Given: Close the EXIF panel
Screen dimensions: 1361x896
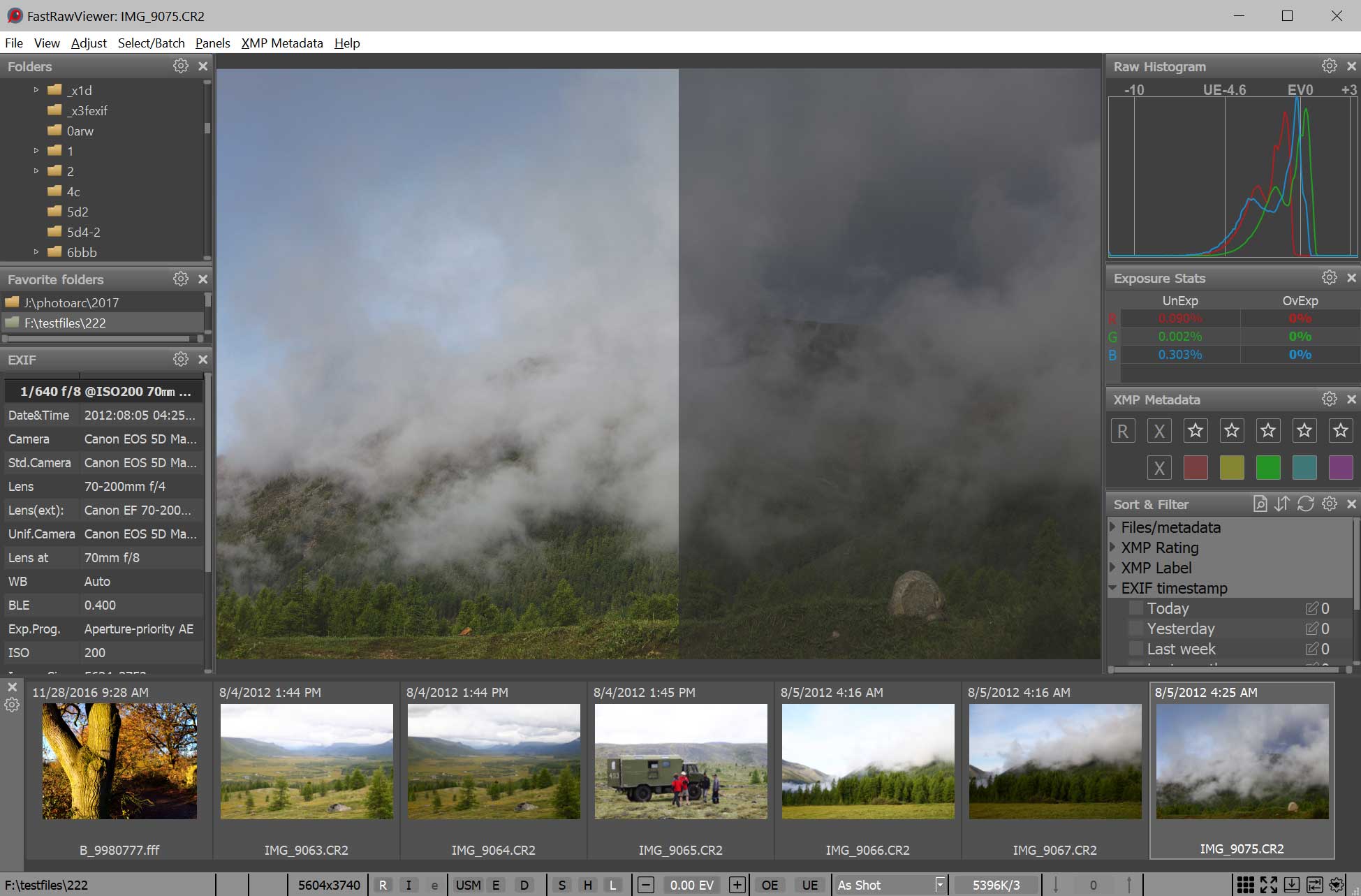Looking at the screenshot, I should [203, 360].
